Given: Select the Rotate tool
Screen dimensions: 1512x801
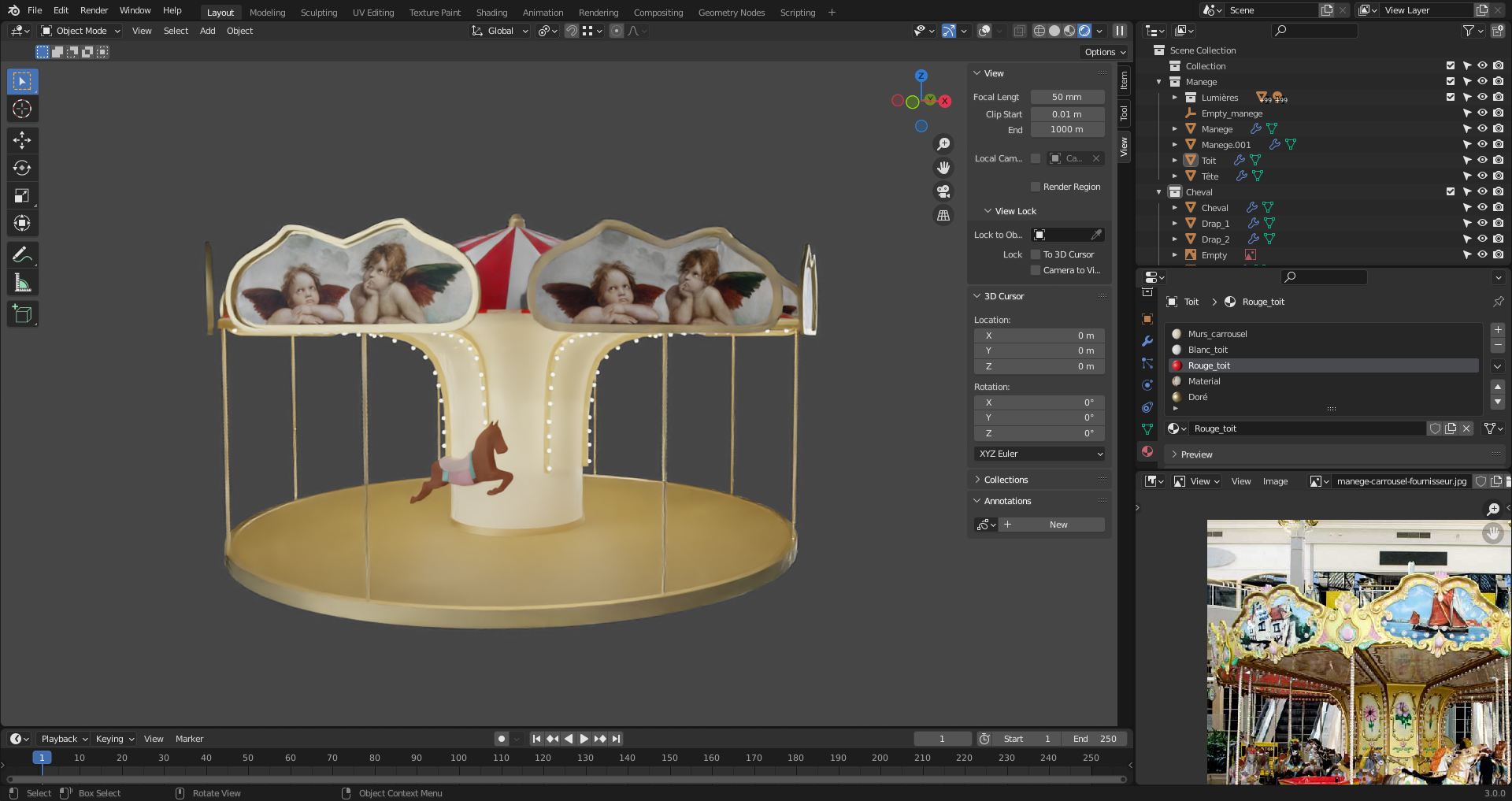Looking at the screenshot, I should (x=22, y=168).
